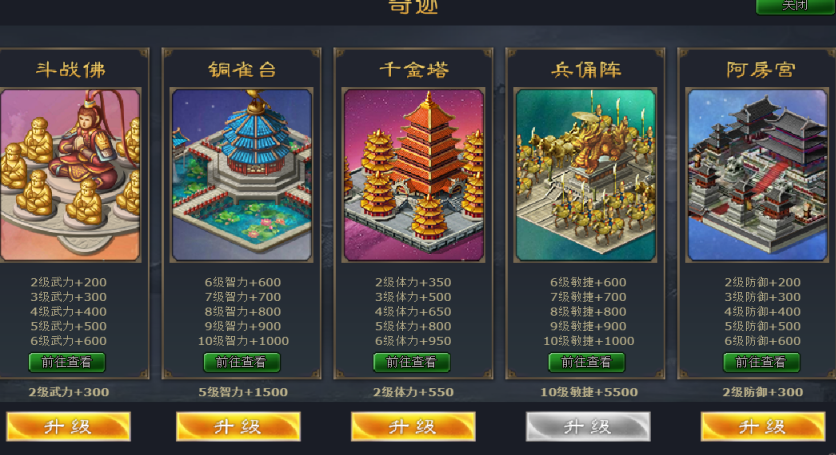The image size is (836, 455).
Task: Upgrade 千金塔 using its 升级 button
Action: [x=413, y=426]
